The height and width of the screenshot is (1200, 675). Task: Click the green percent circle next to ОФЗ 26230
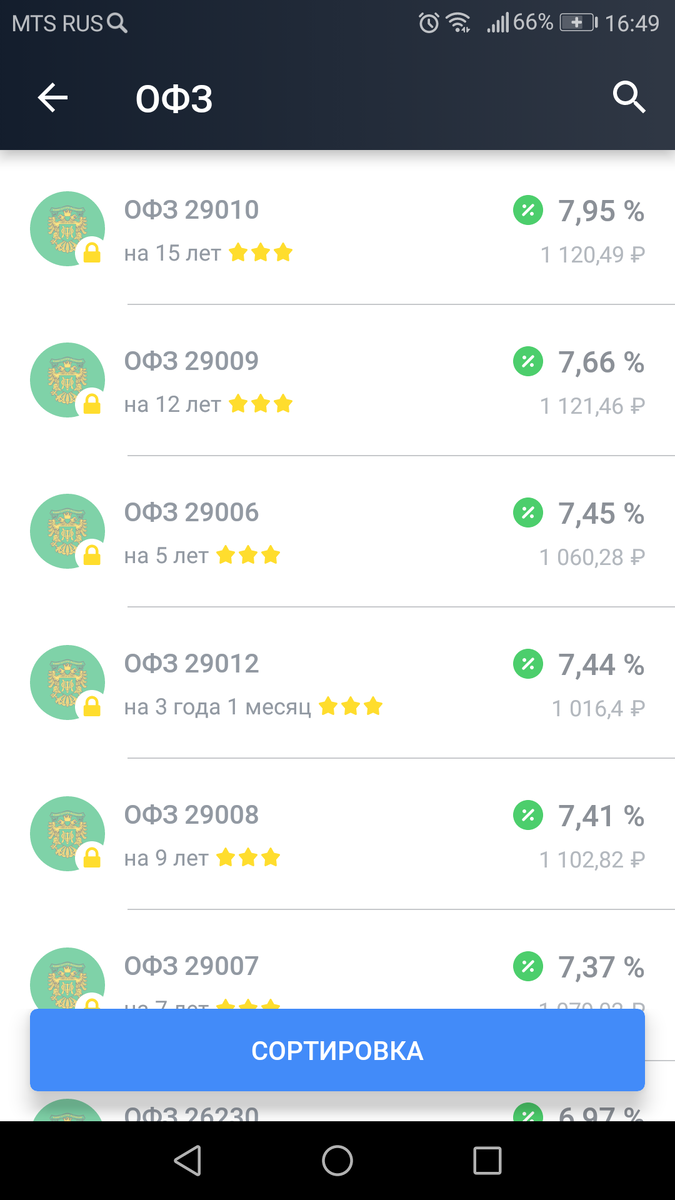527,1115
